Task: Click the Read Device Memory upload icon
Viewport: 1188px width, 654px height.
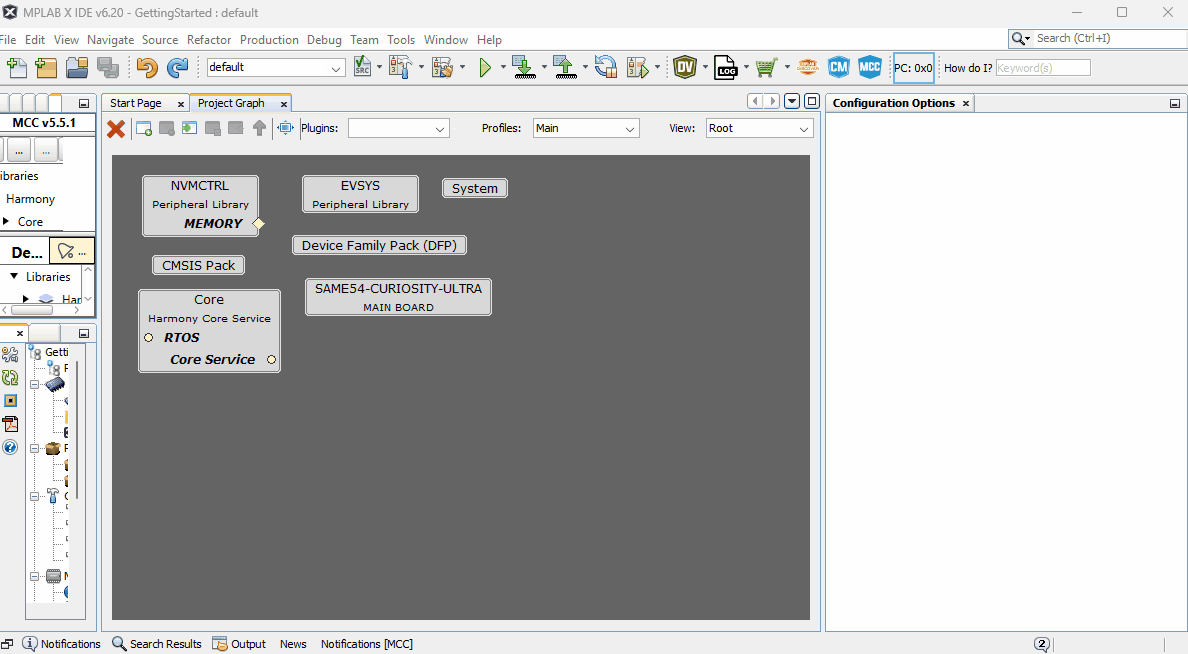Action: pos(564,67)
